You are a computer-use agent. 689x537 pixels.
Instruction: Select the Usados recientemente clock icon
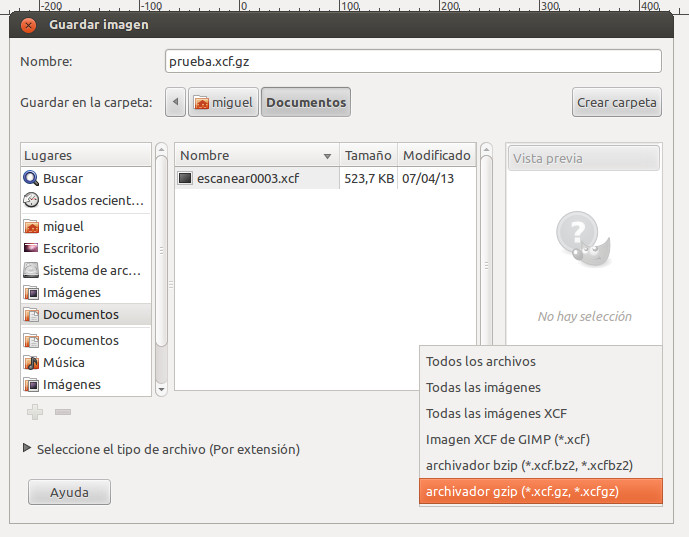[31, 200]
